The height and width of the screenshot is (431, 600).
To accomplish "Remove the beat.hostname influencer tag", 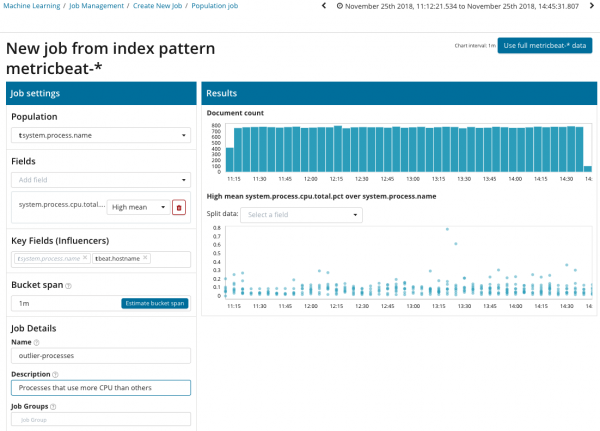I will [x=145, y=258].
